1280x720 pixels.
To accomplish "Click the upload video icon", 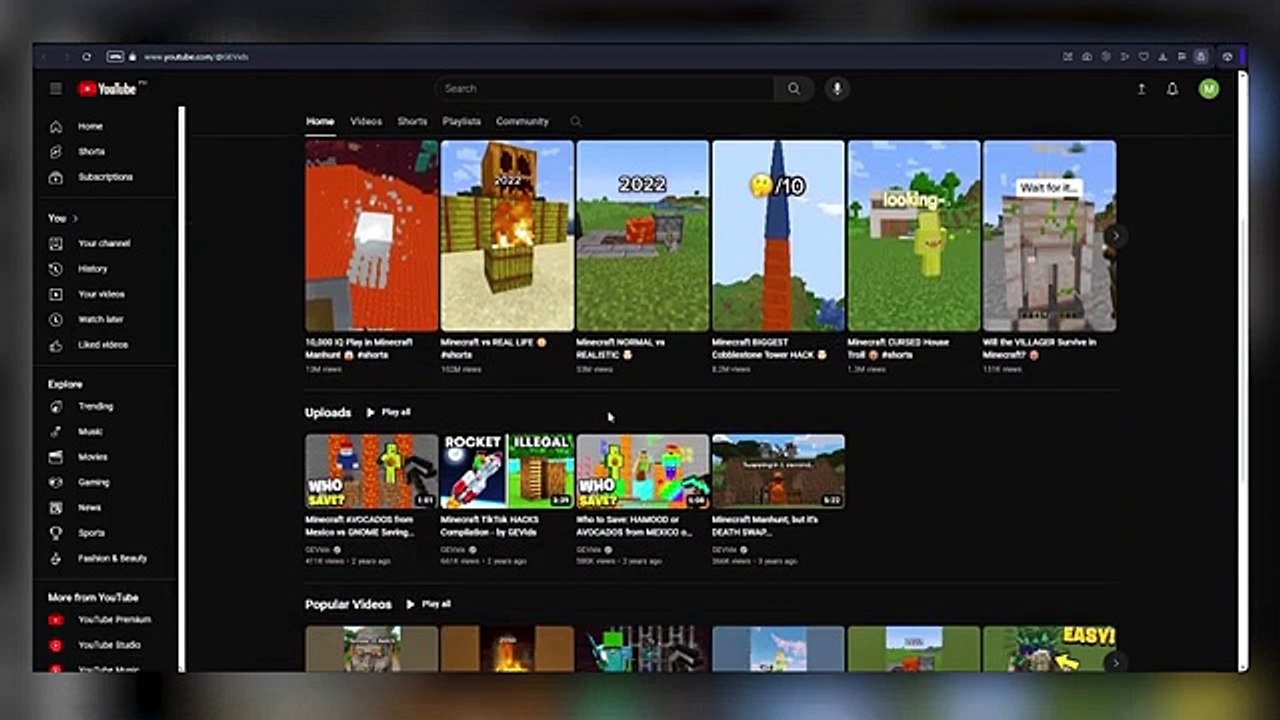I will coord(1141,89).
